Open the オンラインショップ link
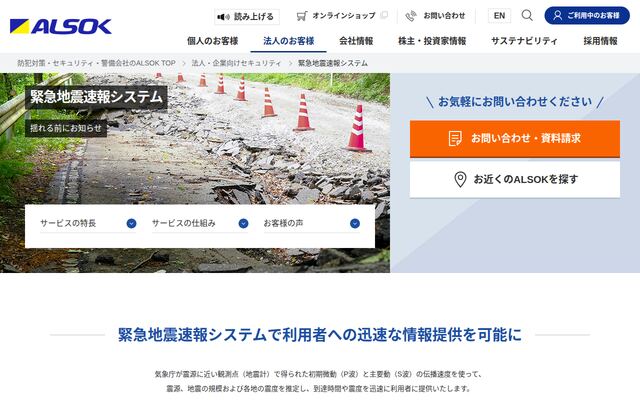The width and height of the screenshot is (640, 400). coord(342,16)
